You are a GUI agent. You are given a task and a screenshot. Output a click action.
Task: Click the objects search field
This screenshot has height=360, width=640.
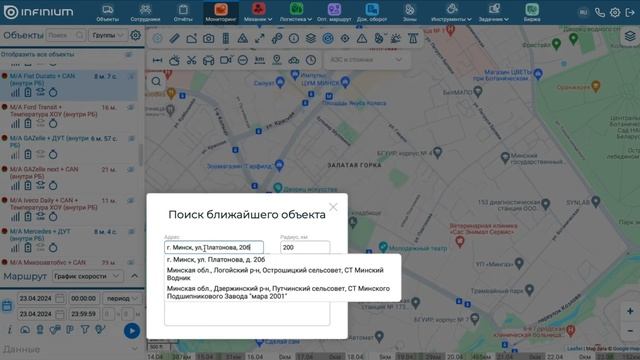pos(66,36)
